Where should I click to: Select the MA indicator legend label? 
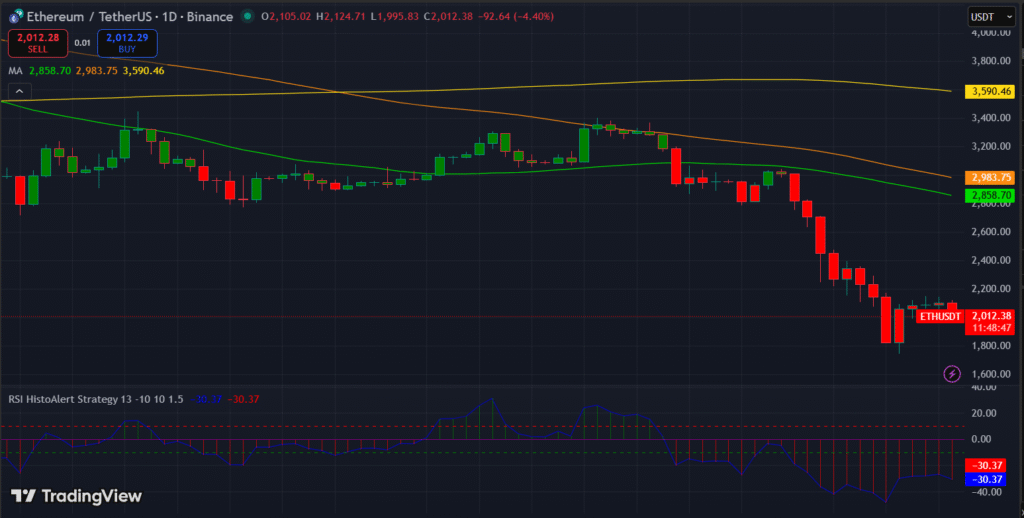(15, 71)
